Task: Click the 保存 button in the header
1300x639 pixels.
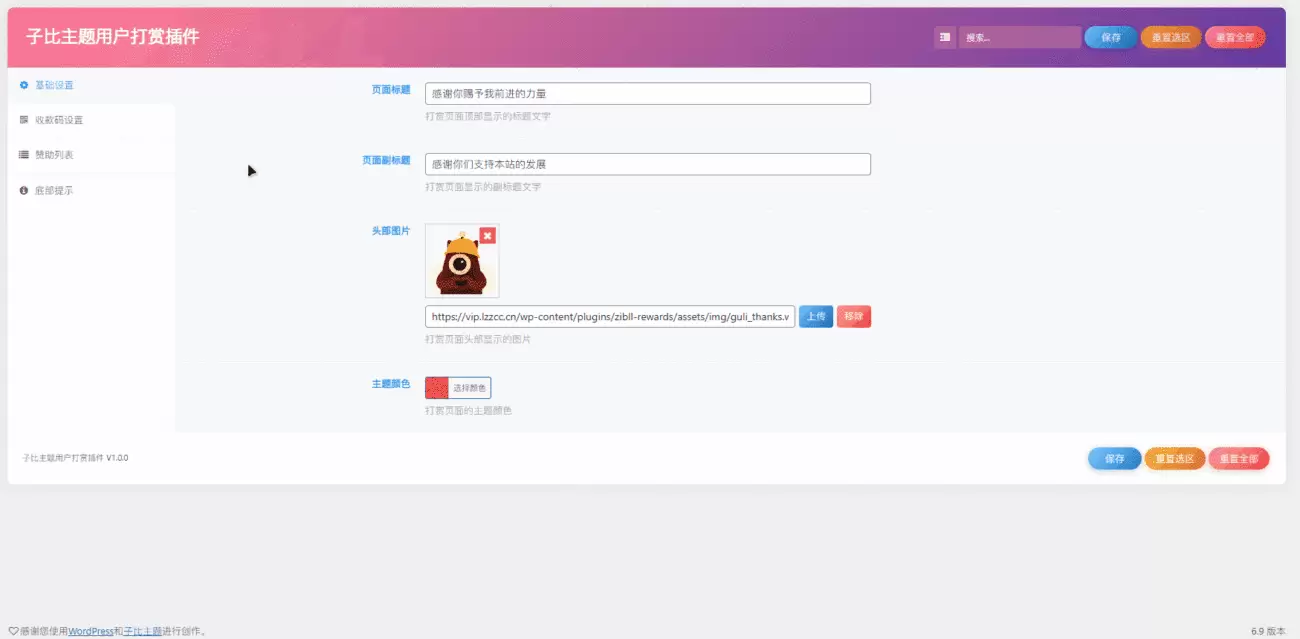Action: pyautogui.click(x=1110, y=37)
